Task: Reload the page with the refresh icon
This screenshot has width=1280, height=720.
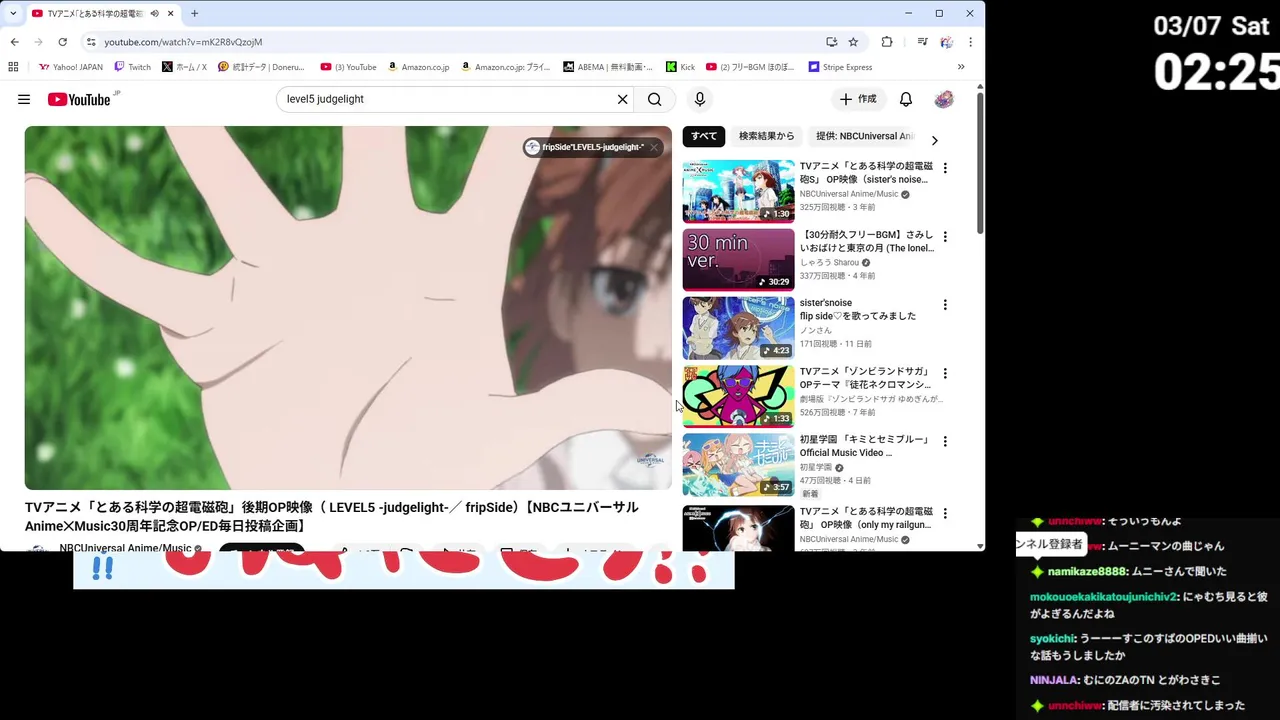Action: tap(62, 42)
